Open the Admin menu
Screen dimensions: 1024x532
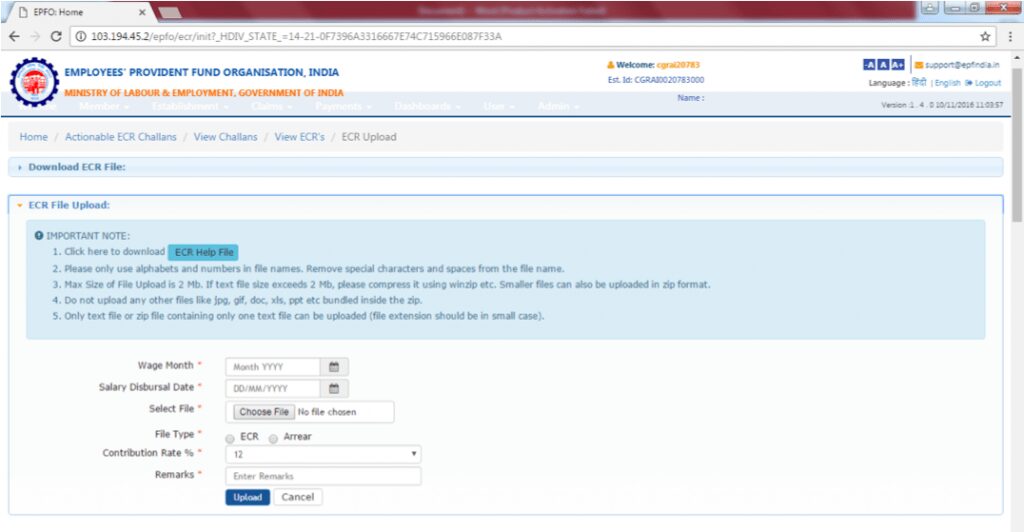pyautogui.click(x=558, y=106)
